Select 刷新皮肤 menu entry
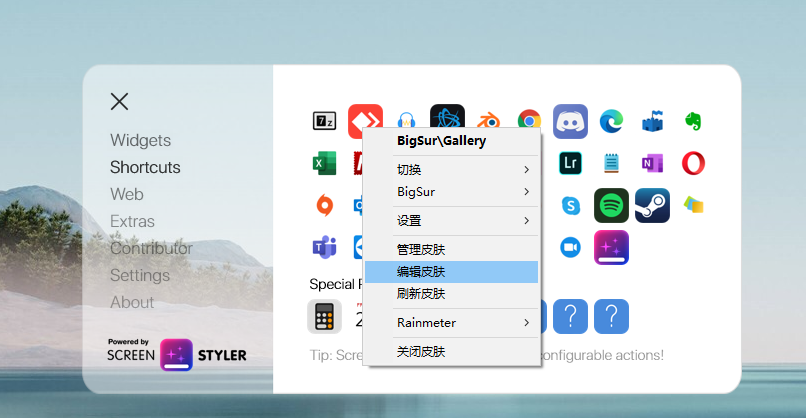The image size is (806, 418). [452, 293]
